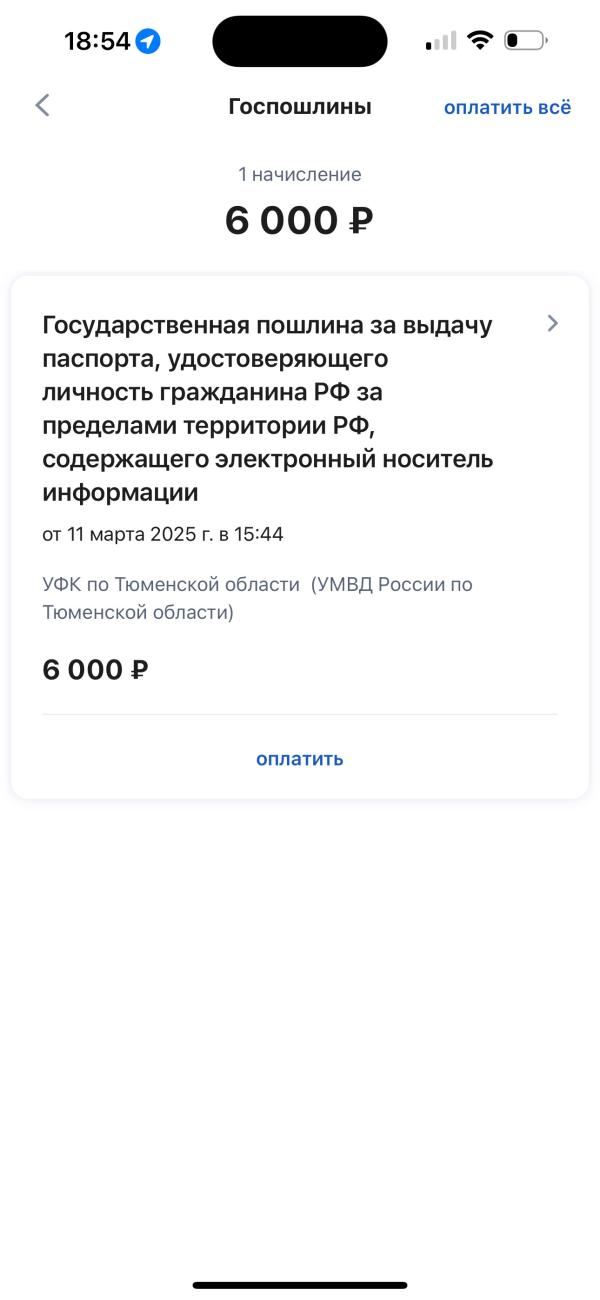600x1300 pixels.
Task: Tap the date 'от 11 марта 2025 г.' line
Action: click(x=163, y=535)
